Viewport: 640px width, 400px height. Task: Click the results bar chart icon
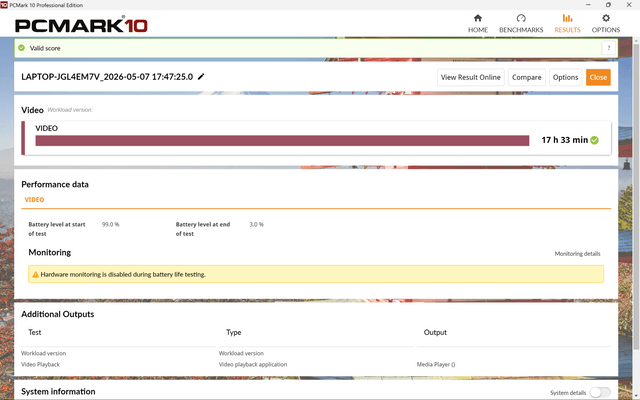(567, 18)
